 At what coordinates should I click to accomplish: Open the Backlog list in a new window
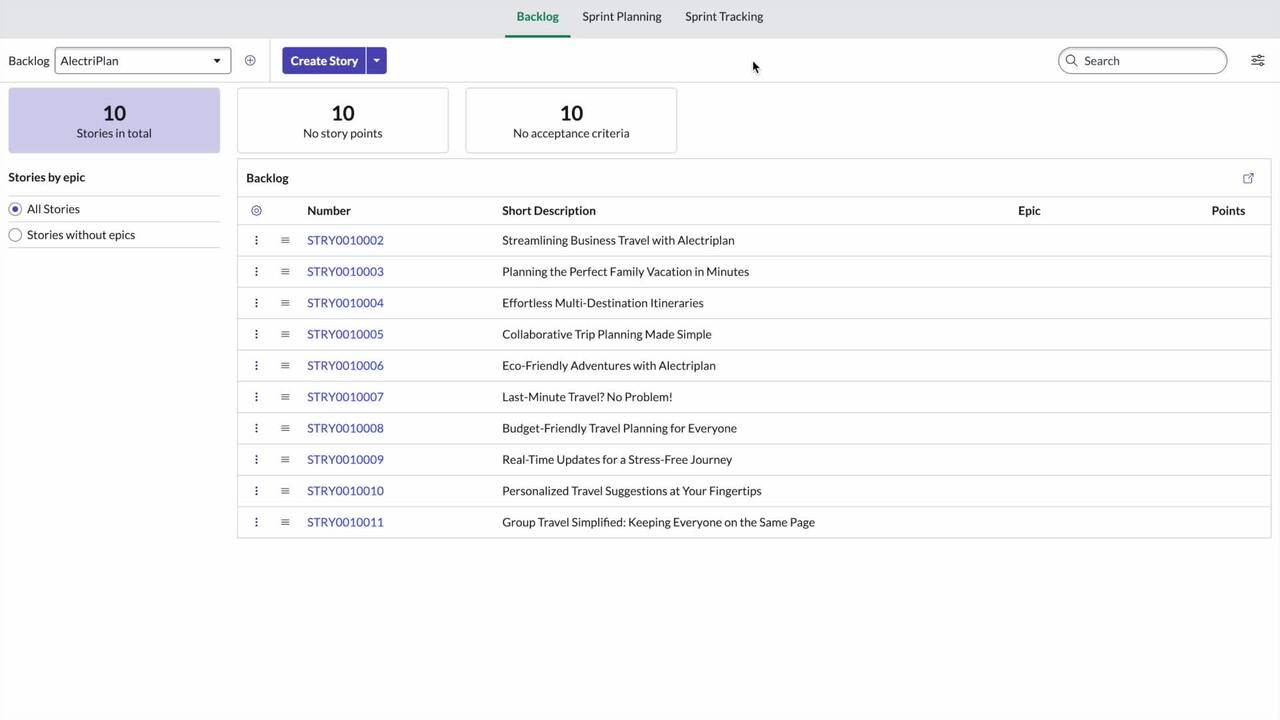tap(1248, 177)
